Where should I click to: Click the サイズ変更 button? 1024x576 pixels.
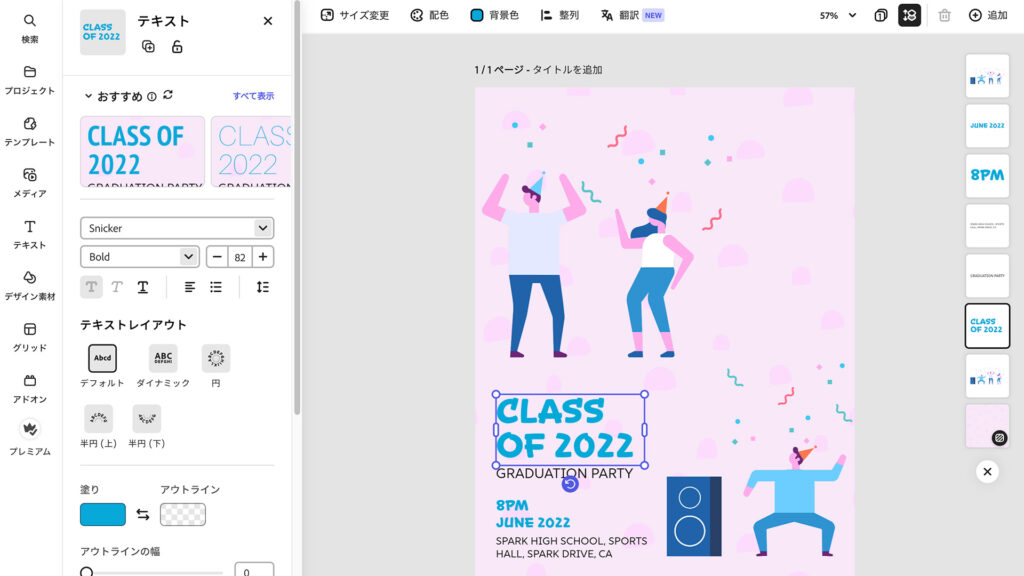pyautogui.click(x=355, y=15)
